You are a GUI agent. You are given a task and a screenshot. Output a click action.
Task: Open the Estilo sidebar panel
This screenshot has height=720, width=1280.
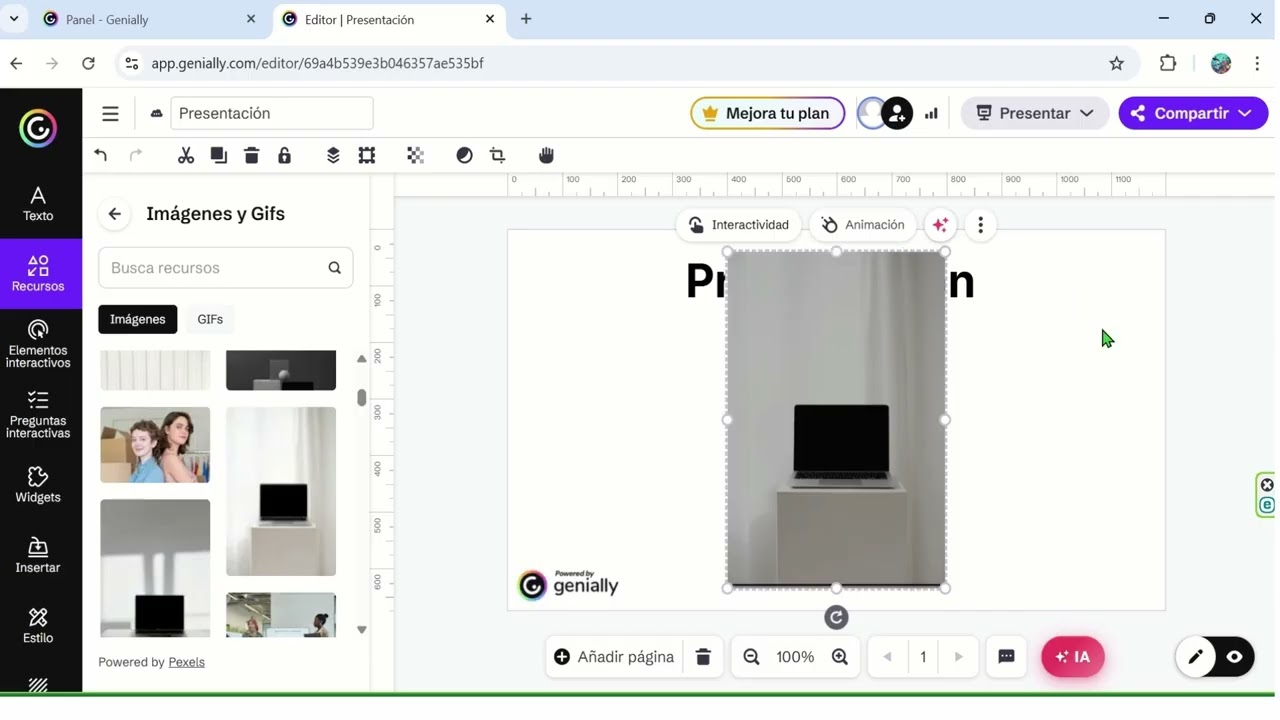pyautogui.click(x=38, y=626)
